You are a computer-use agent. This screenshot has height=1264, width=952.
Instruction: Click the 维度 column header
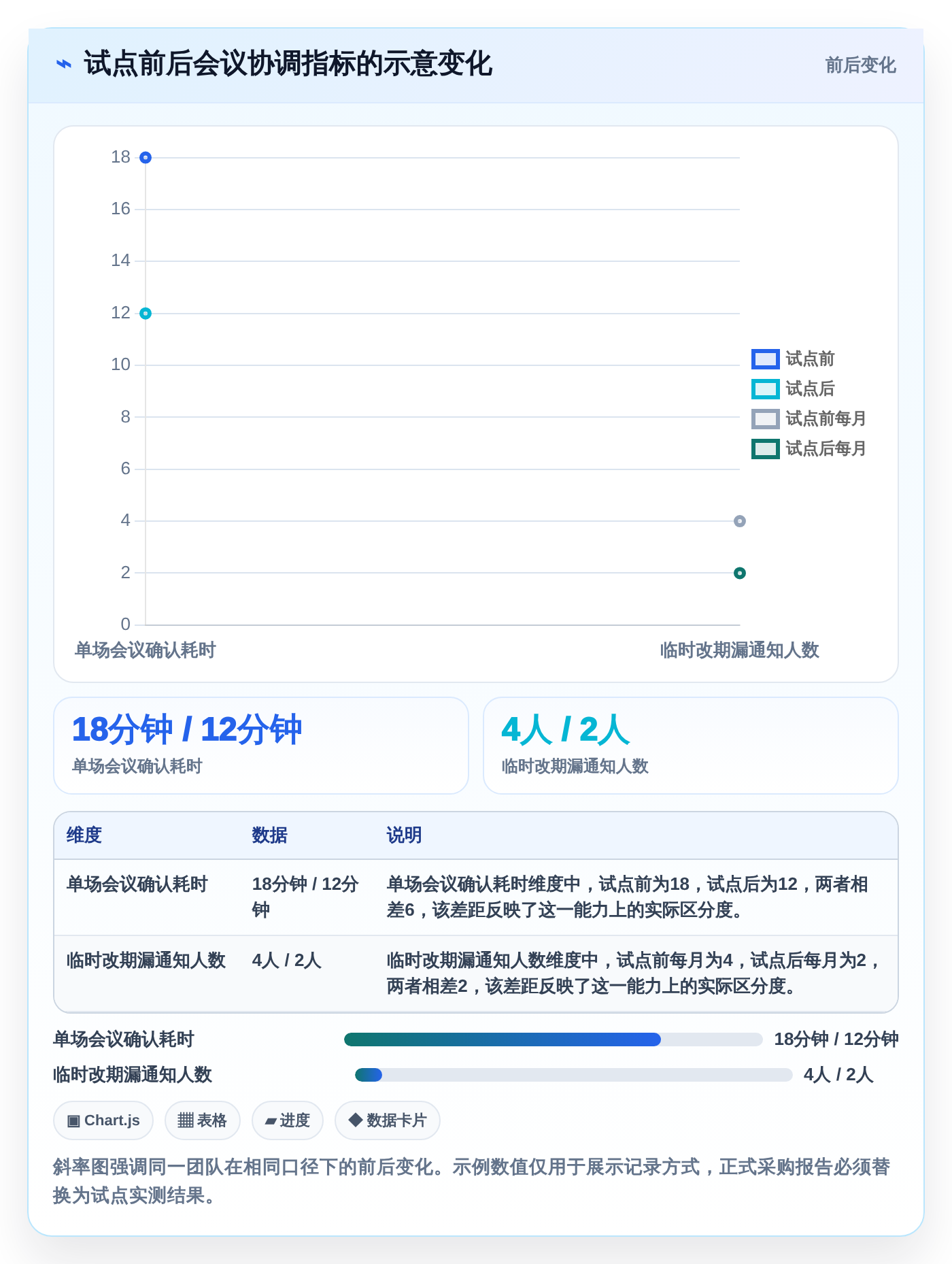84,835
